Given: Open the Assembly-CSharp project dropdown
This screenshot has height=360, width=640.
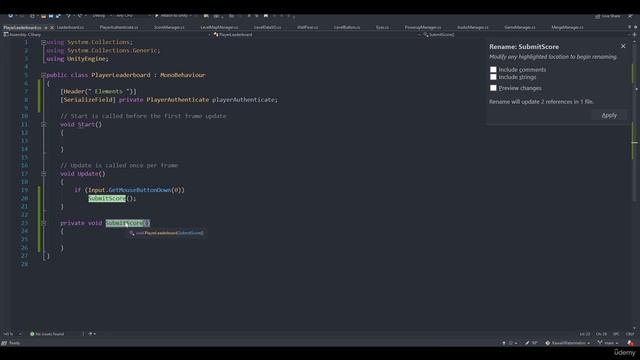Looking at the screenshot, I should 107,35.
